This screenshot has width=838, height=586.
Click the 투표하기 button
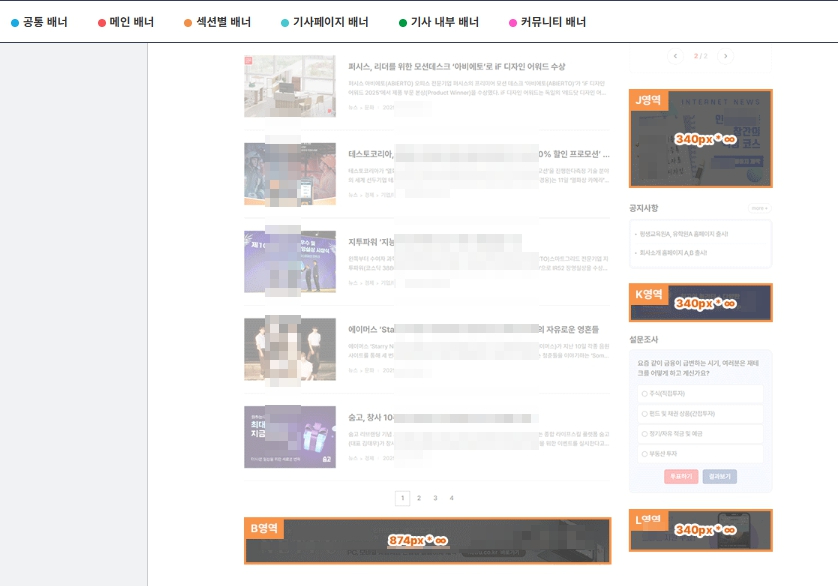[681, 476]
